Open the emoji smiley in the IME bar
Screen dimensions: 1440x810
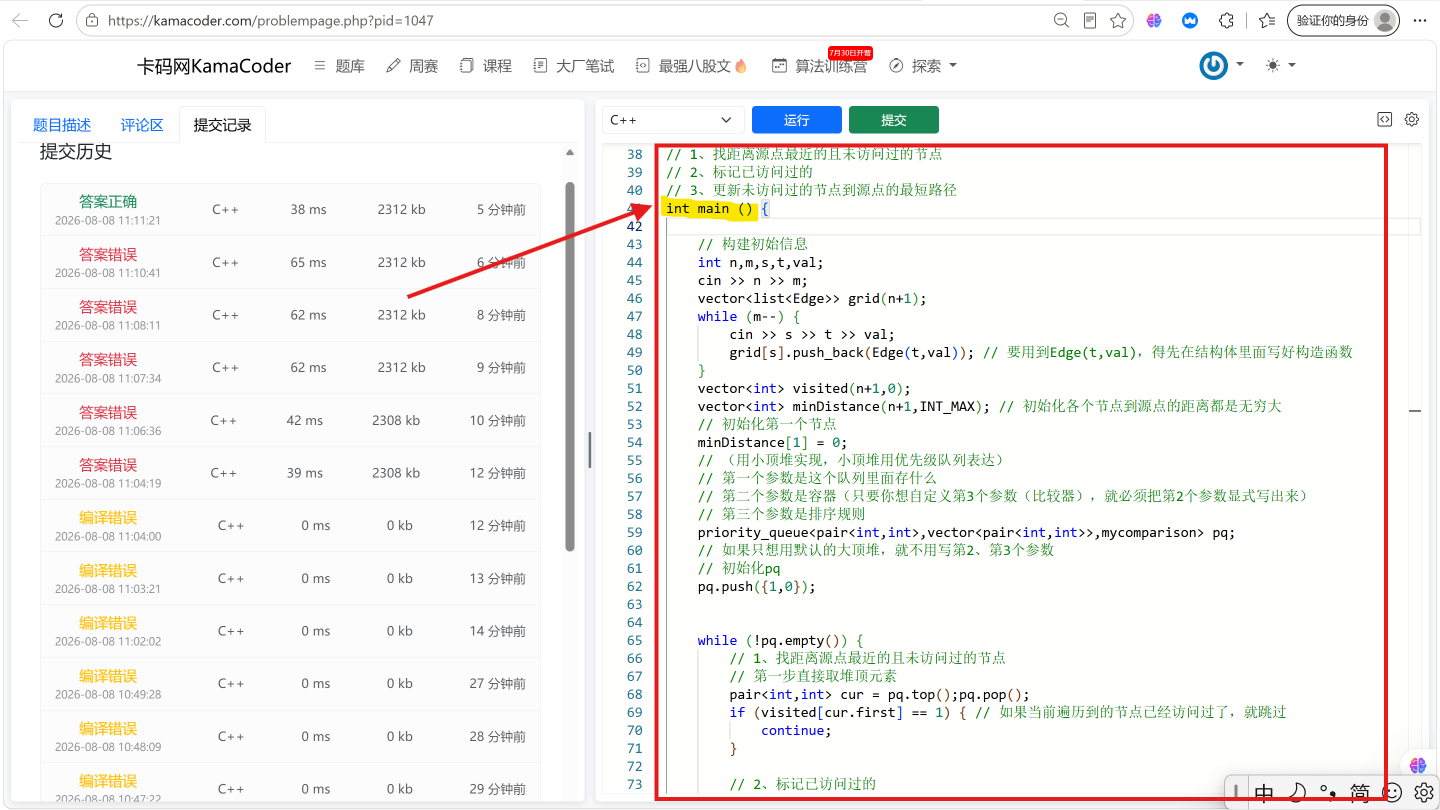[1392, 793]
